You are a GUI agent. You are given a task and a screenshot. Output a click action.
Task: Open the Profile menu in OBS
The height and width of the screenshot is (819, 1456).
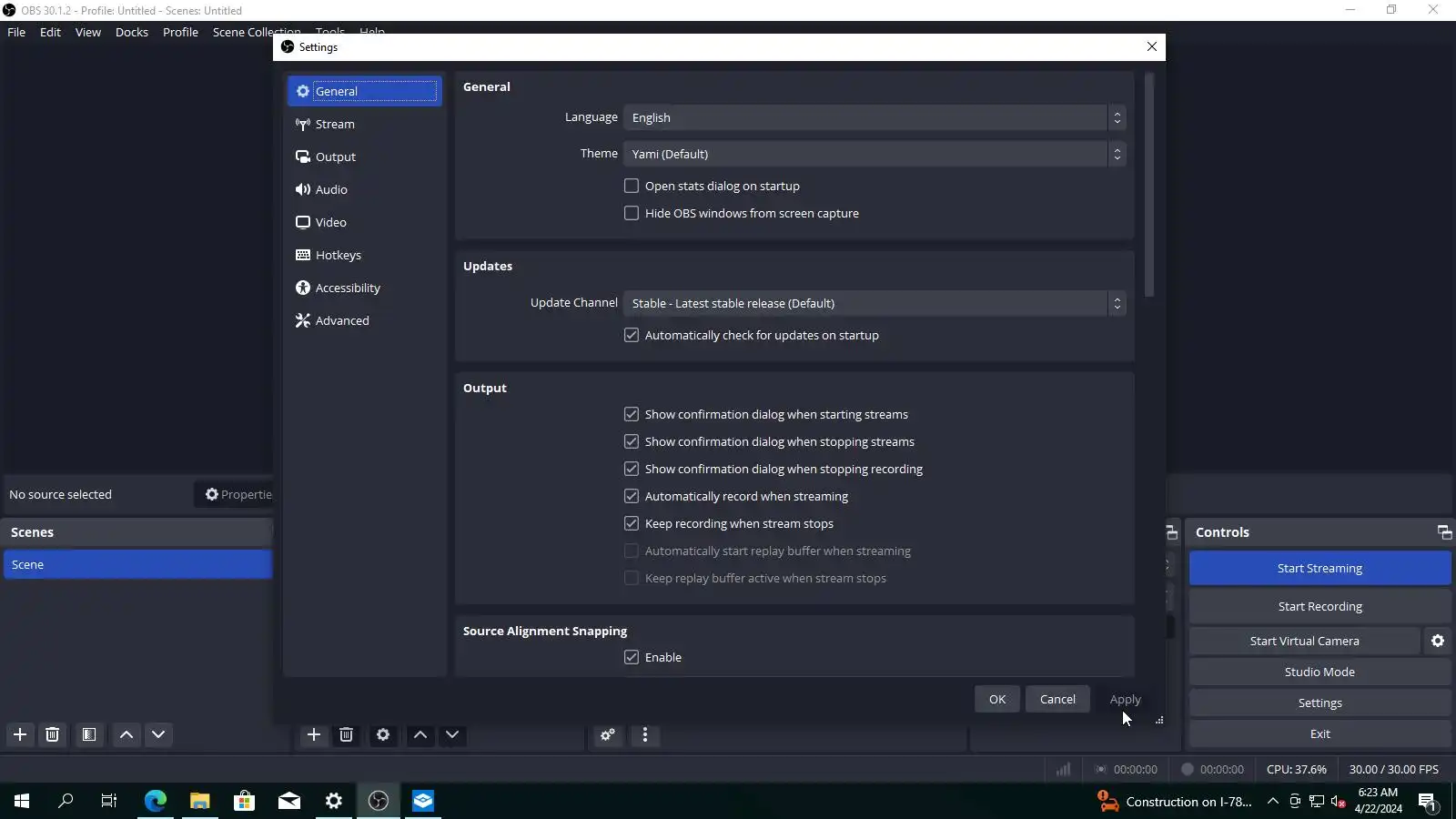tap(180, 32)
